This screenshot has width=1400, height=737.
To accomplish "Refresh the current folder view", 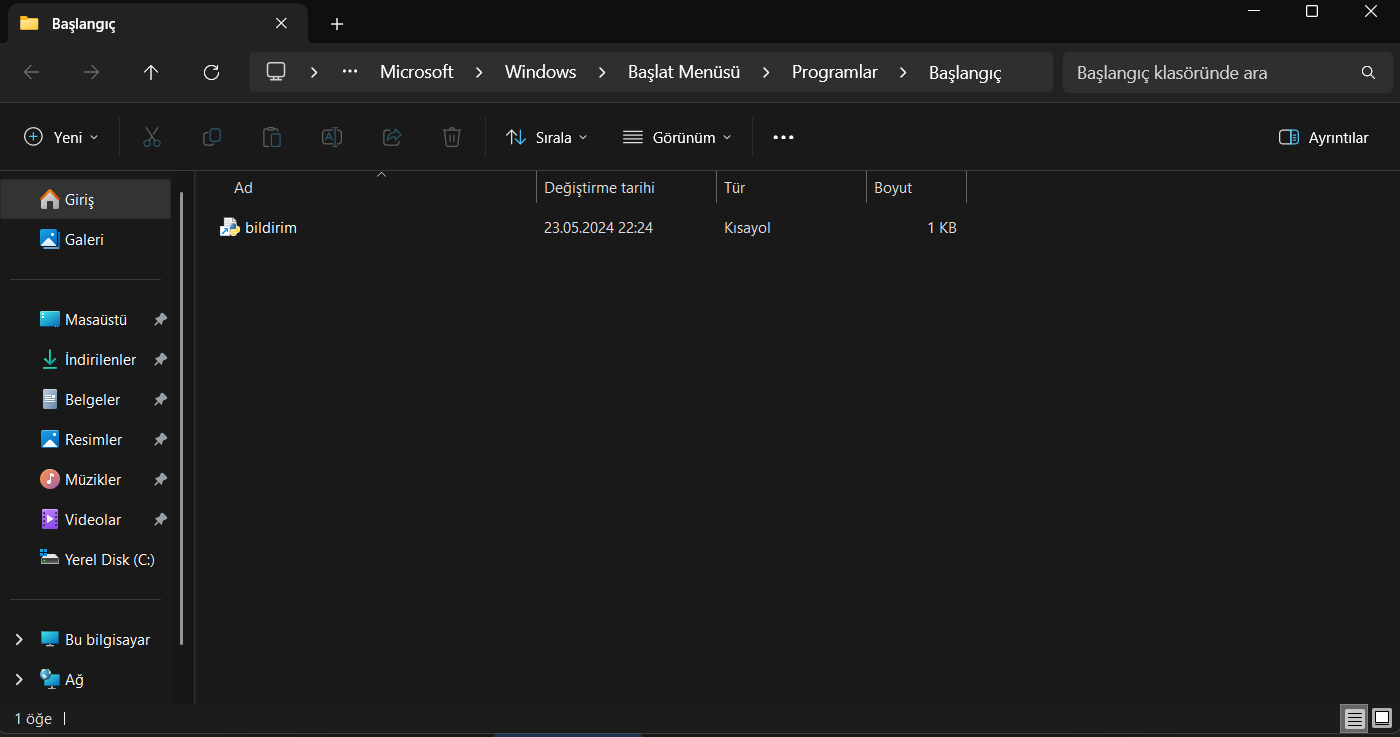I will (211, 72).
